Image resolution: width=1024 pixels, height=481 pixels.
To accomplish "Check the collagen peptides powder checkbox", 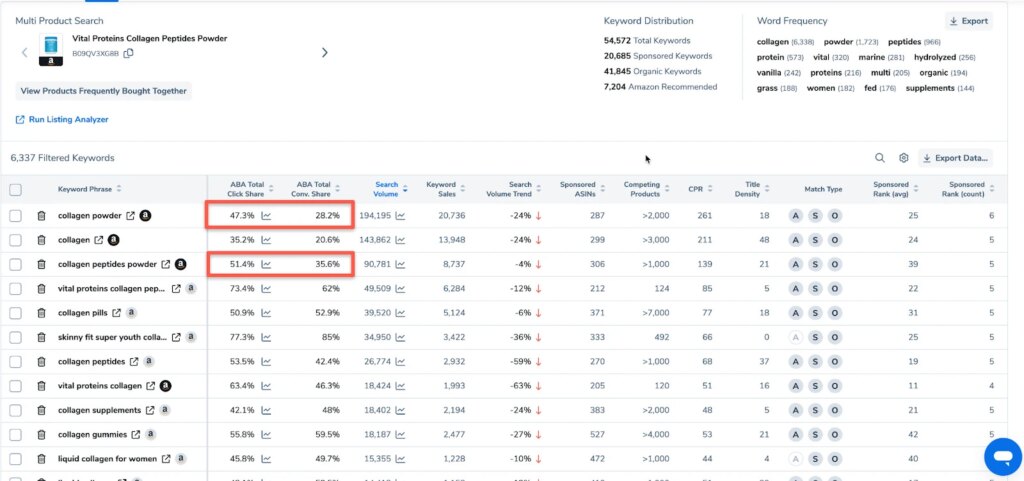I will coord(16,264).
